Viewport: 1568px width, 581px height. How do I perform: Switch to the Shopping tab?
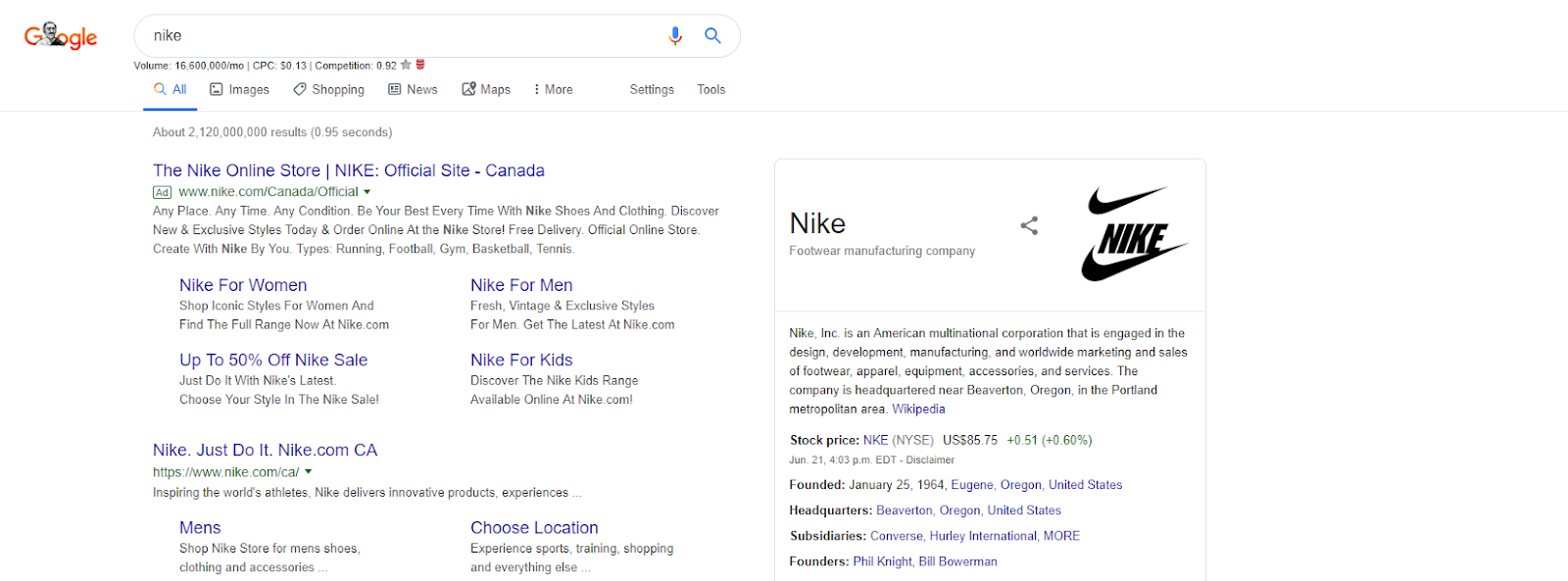point(328,89)
